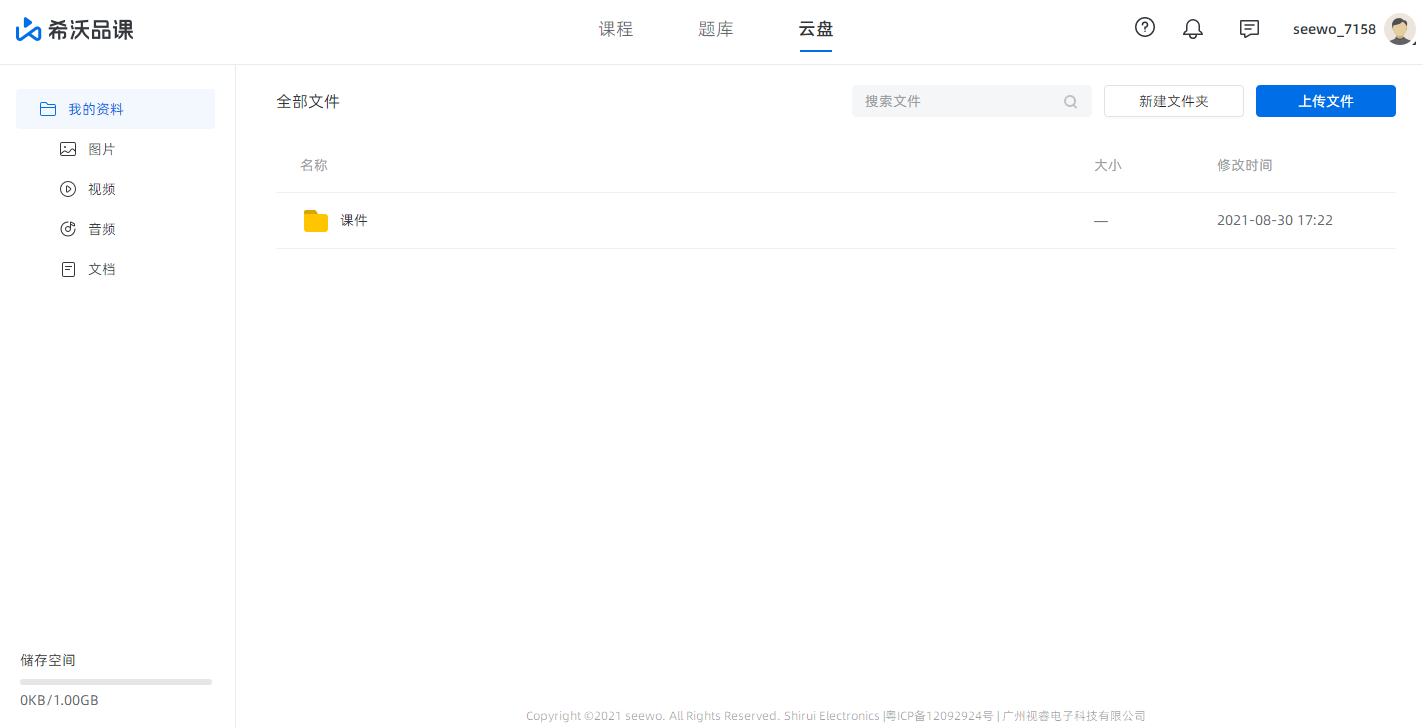1423x728 pixels.
Task: Click the 希沃品课 logo
Action: [75, 29]
